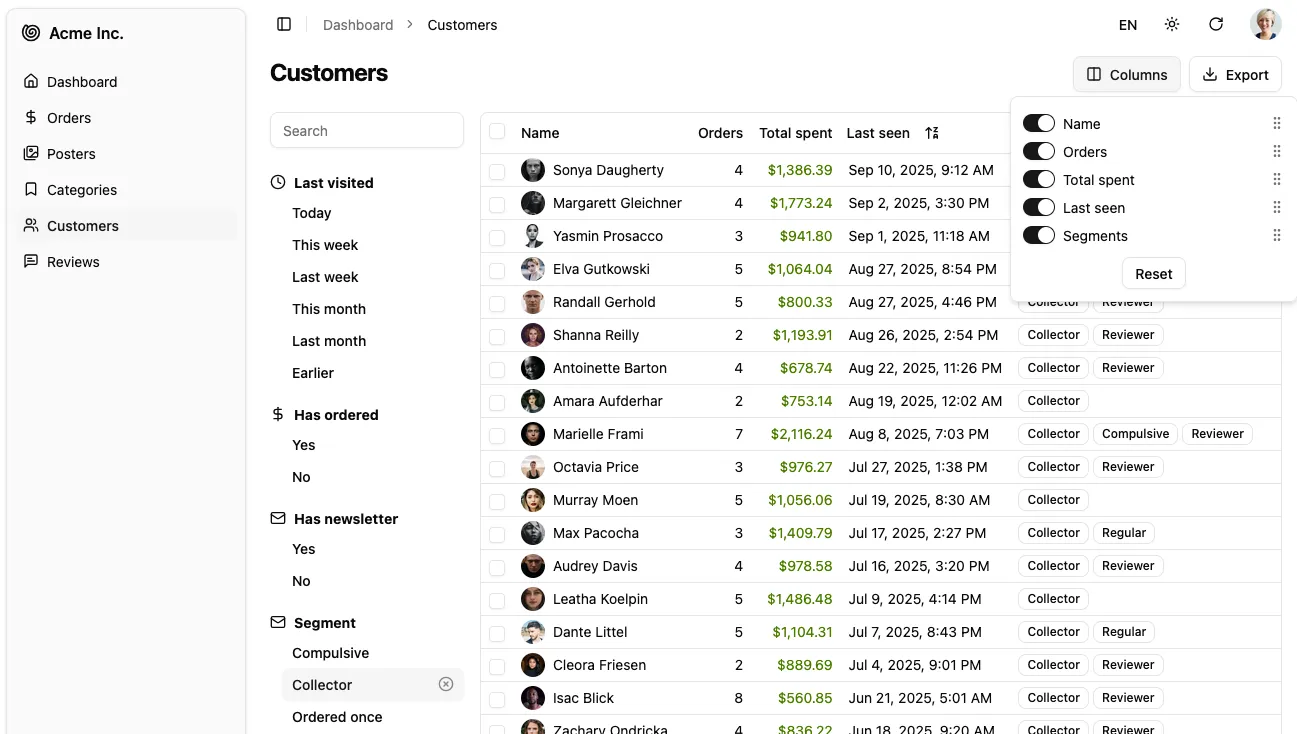Select all rows with header checkbox
The width and height of the screenshot is (1297, 734).
point(497,132)
